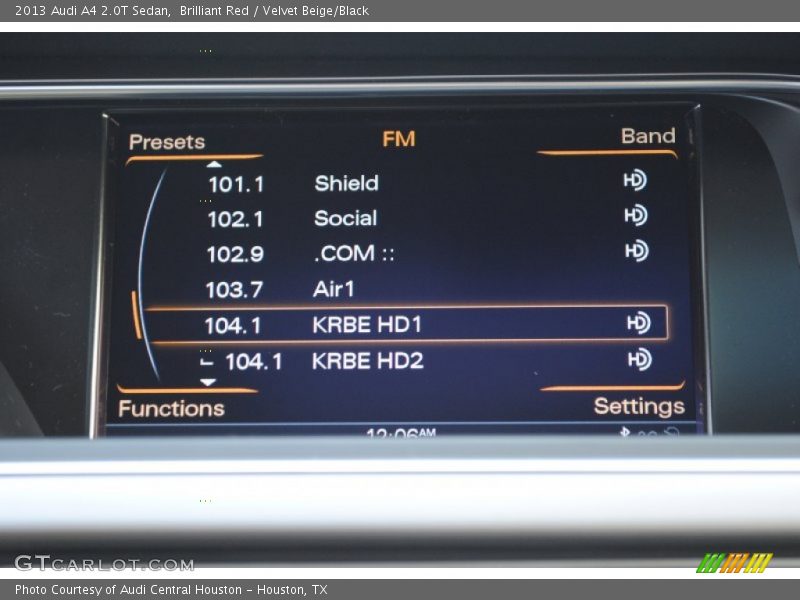Select station 104.1 KRBE HD1
This screenshot has height=600, width=800.
407,323
